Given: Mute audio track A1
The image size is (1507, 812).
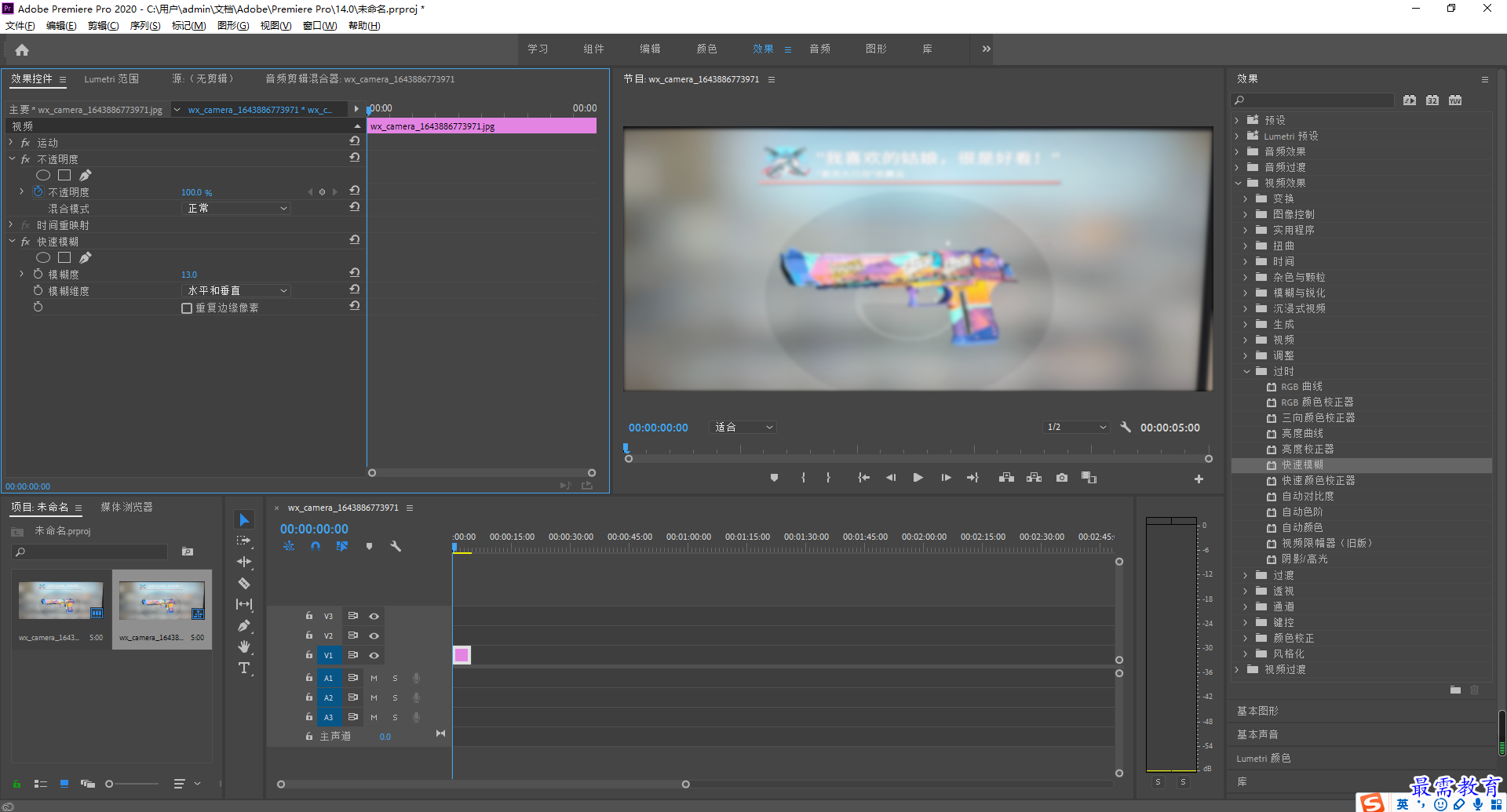Looking at the screenshot, I should 374,678.
